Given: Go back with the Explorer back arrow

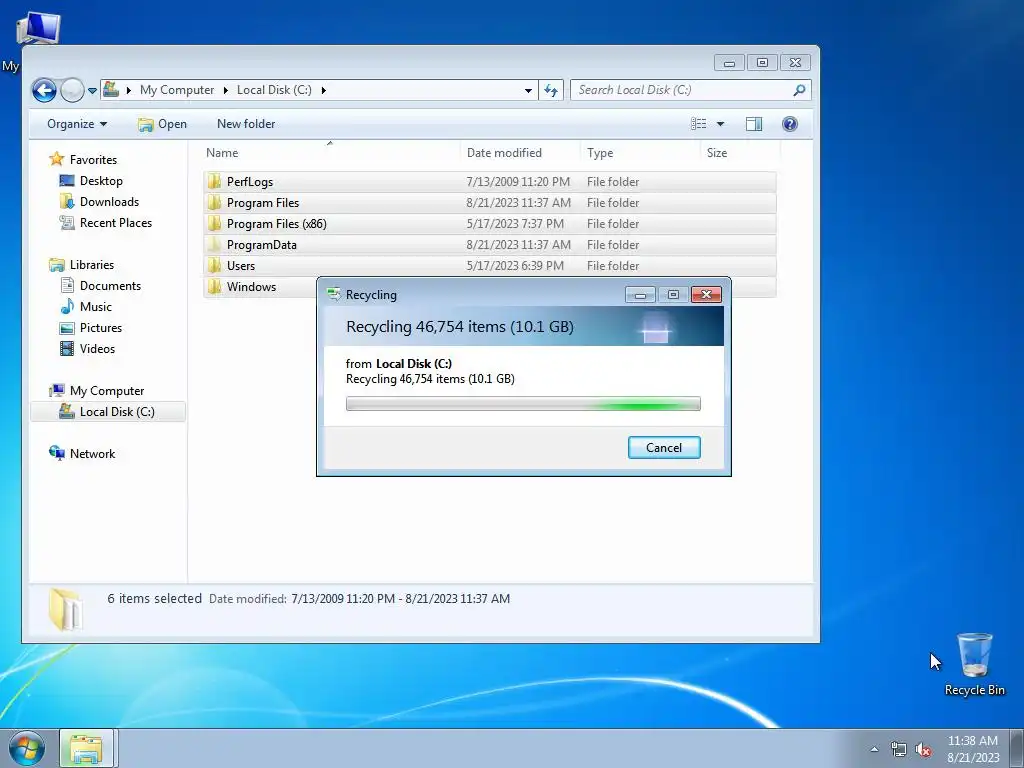Looking at the screenshot, I should tap(44, 90).
